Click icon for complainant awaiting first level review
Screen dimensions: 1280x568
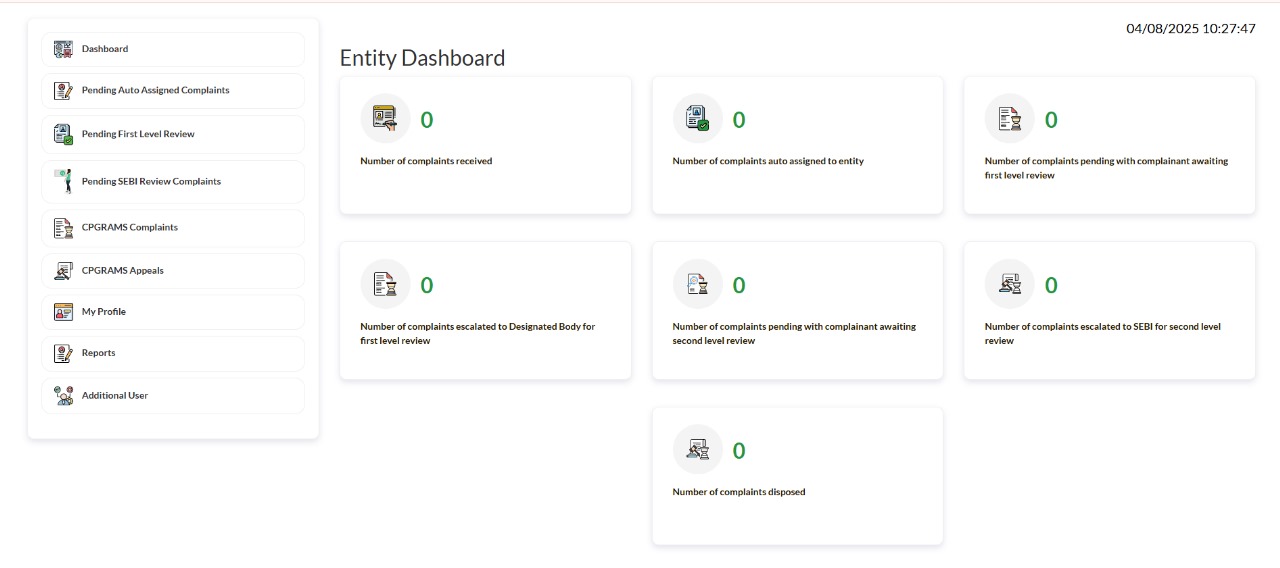coord(1009,119)
